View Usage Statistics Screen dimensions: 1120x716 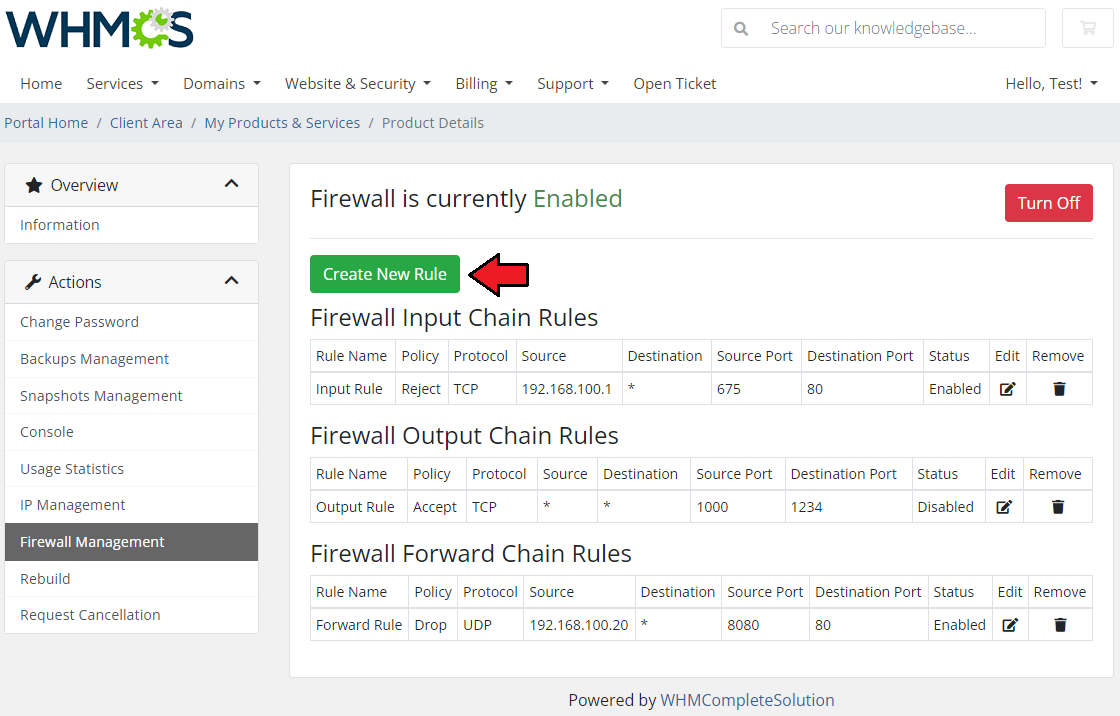(x=131, y=469)
